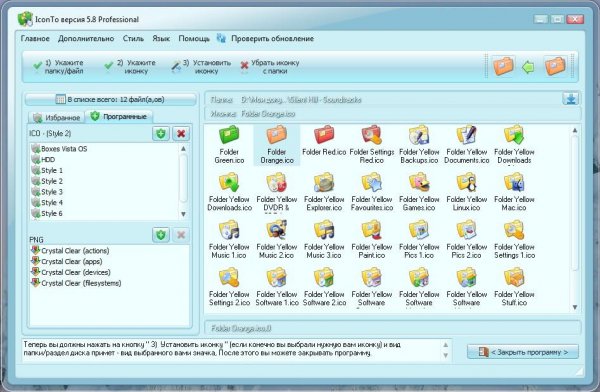Pick Folder Yellow Settings 1.ico
The width and height of the screenshot is (600, 392).
click(514, 240)
